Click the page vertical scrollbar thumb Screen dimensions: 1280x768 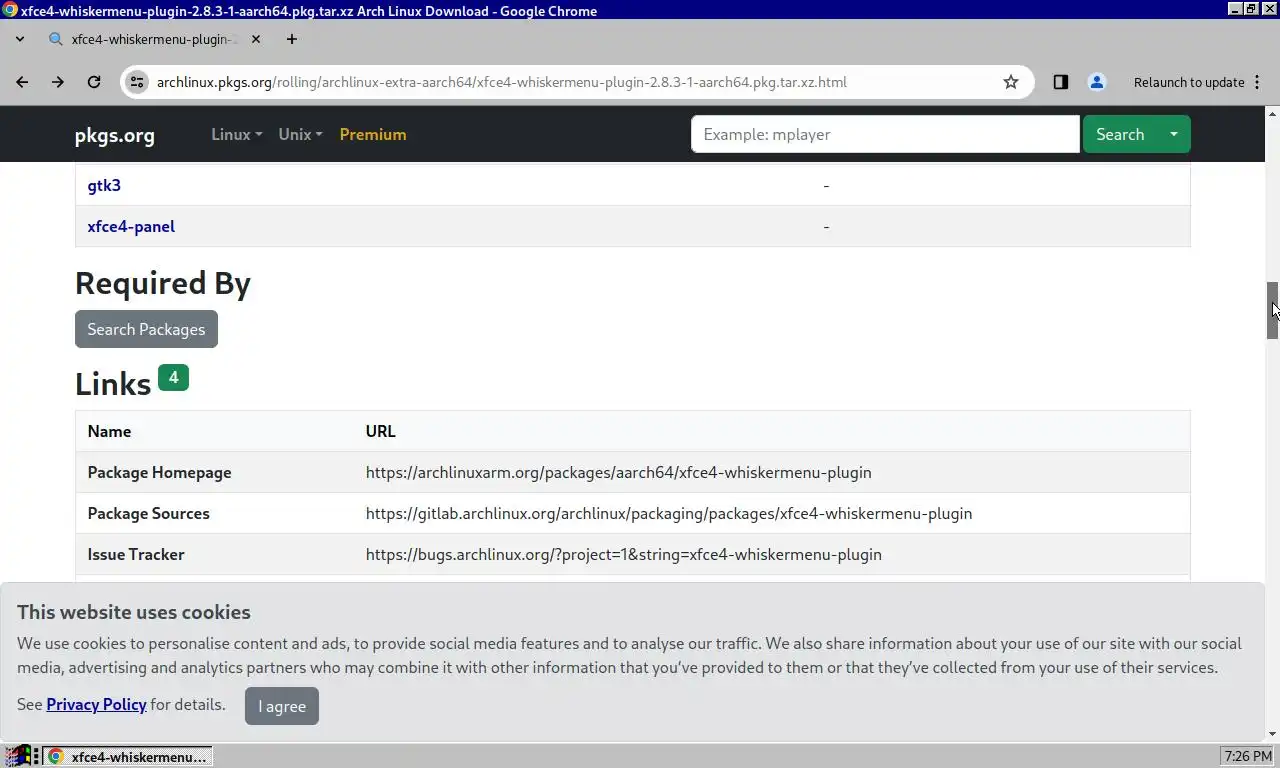click(x=1273, y=311)
